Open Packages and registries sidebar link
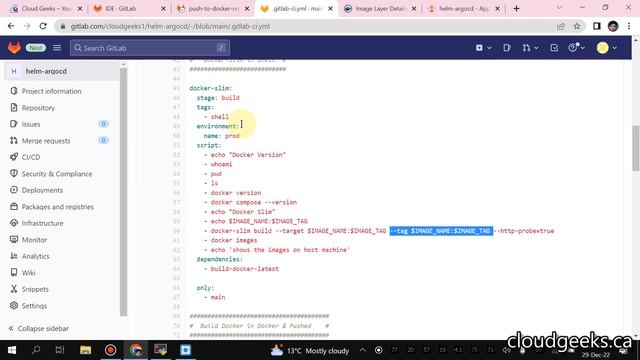This screenshot has width=640, height=360. 58,207
